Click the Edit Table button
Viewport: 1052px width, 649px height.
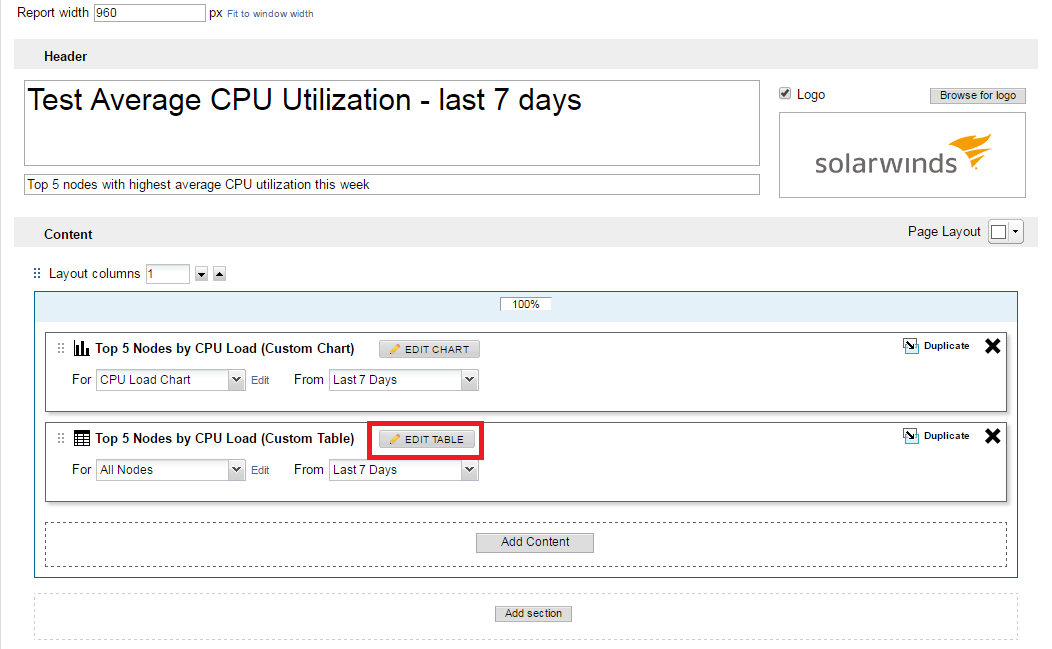coord(427,439)
